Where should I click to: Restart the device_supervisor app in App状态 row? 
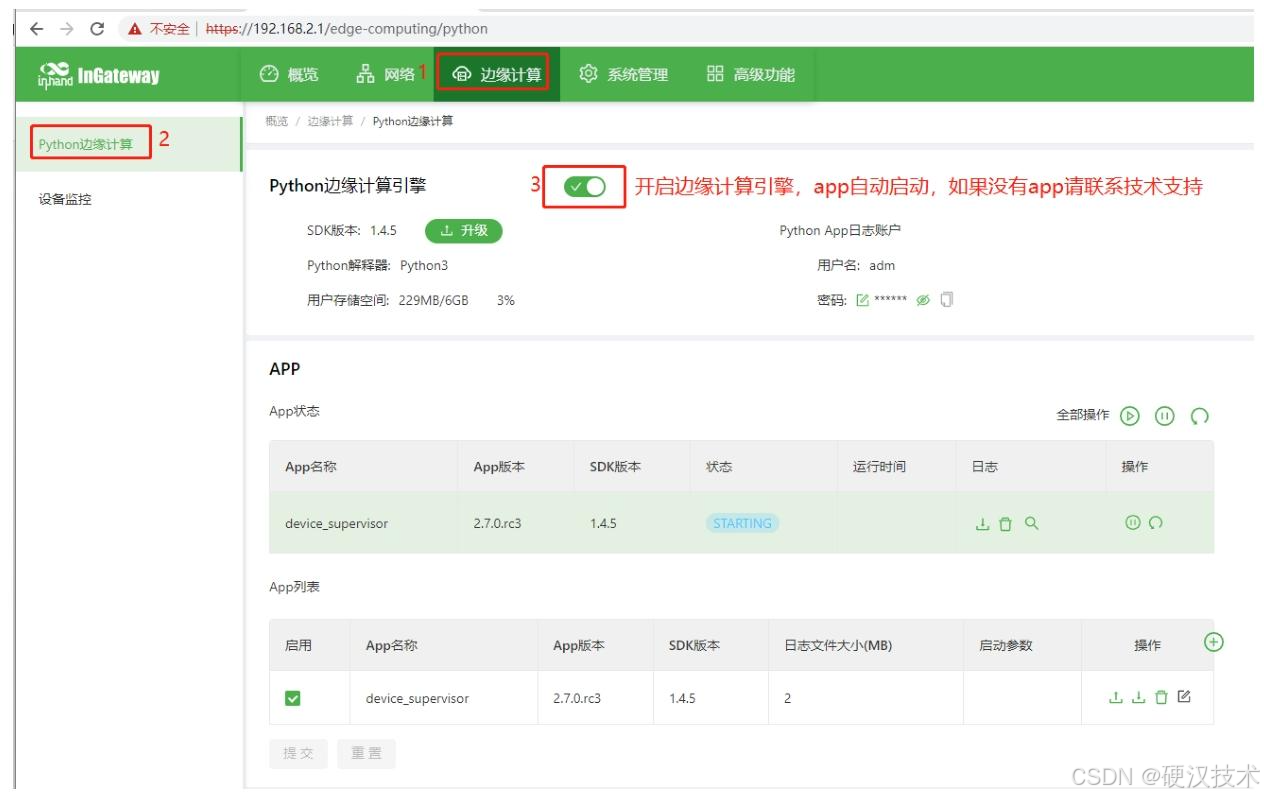(1156, 522)
